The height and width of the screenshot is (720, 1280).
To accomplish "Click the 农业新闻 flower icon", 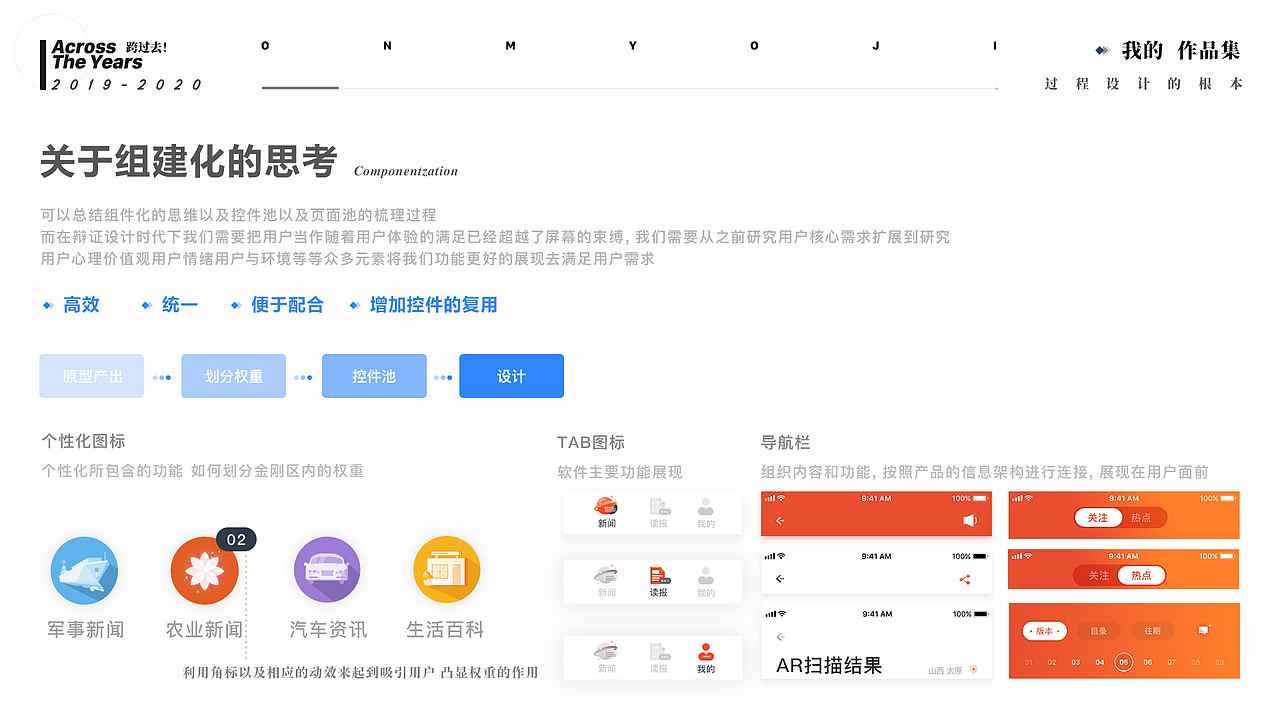I will pyautogui.click(x=204, y=570).
